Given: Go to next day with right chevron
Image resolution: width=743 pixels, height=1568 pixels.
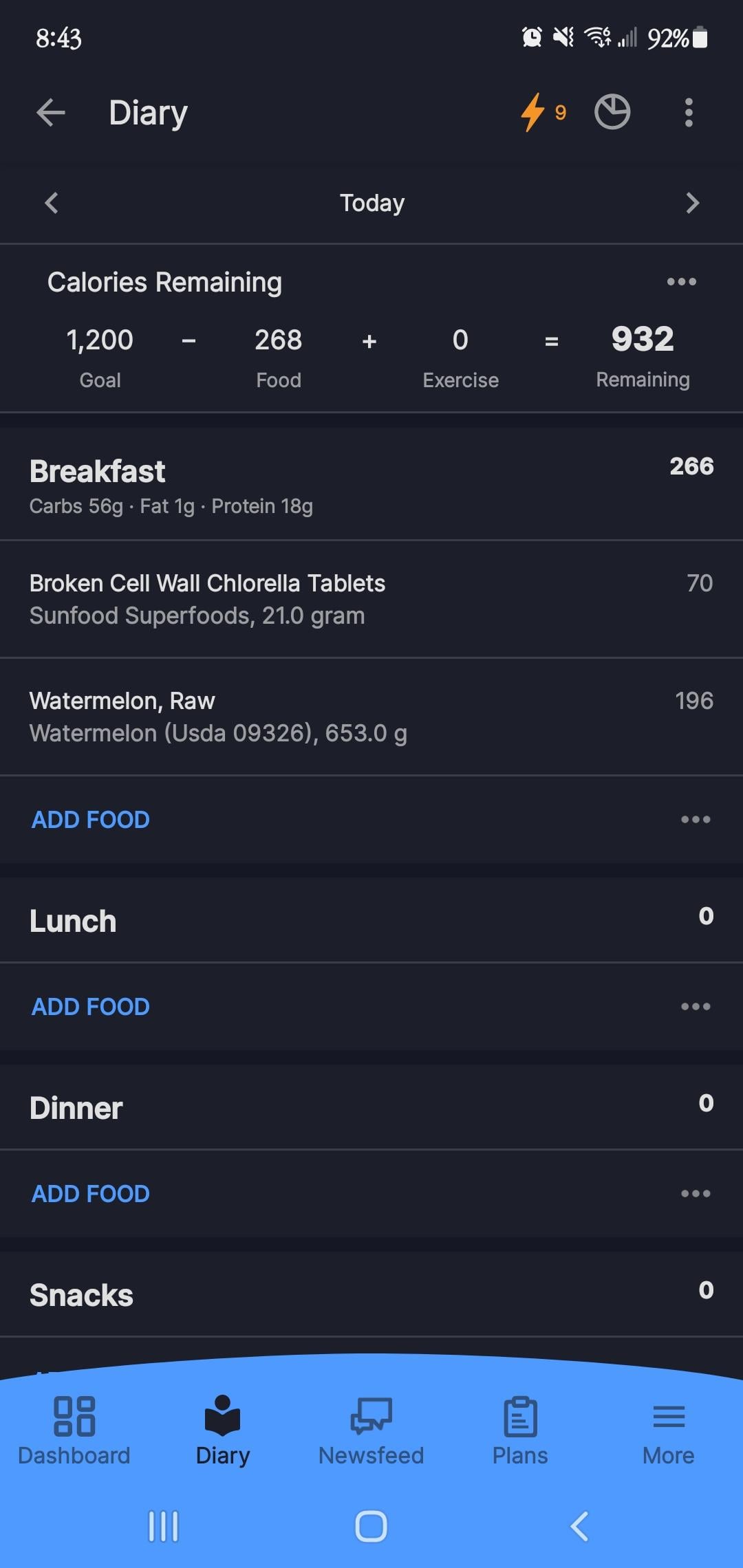Looking at the screenshot, I should click(692, 203).
